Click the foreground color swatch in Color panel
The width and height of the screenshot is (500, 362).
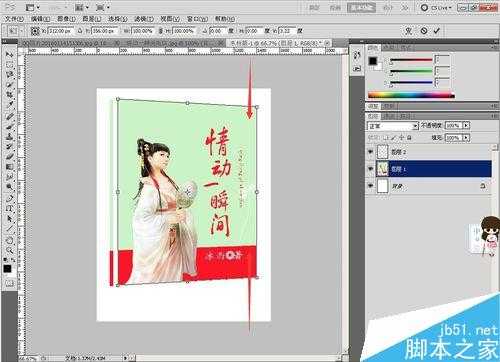373,61
